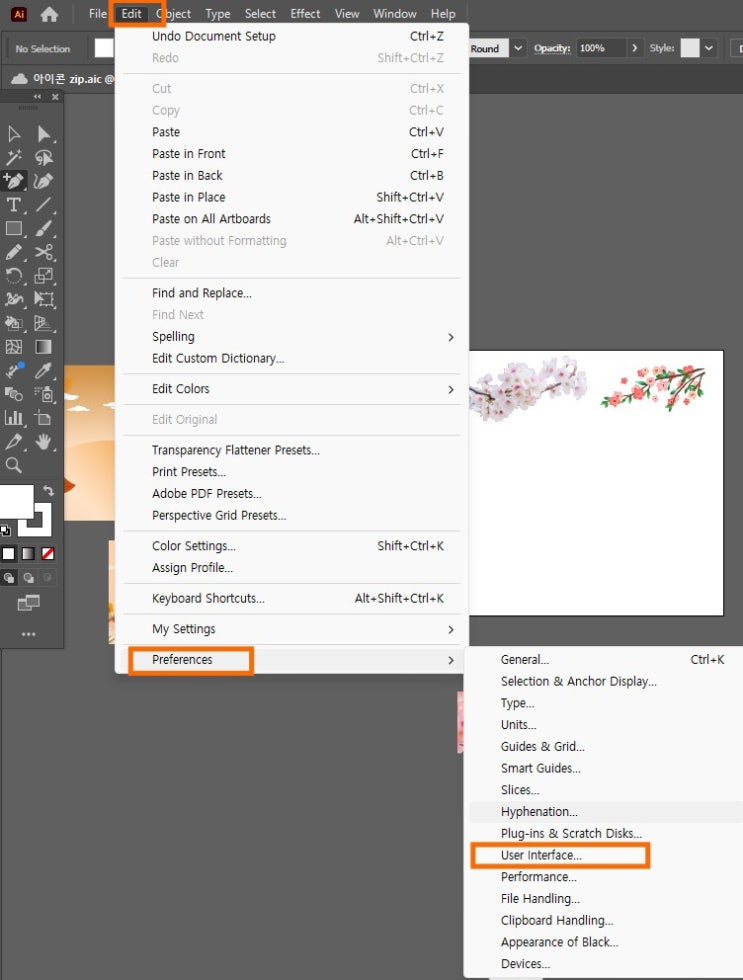Pick the Hand tool
The image size is (743, 980).
pos(44,442)
